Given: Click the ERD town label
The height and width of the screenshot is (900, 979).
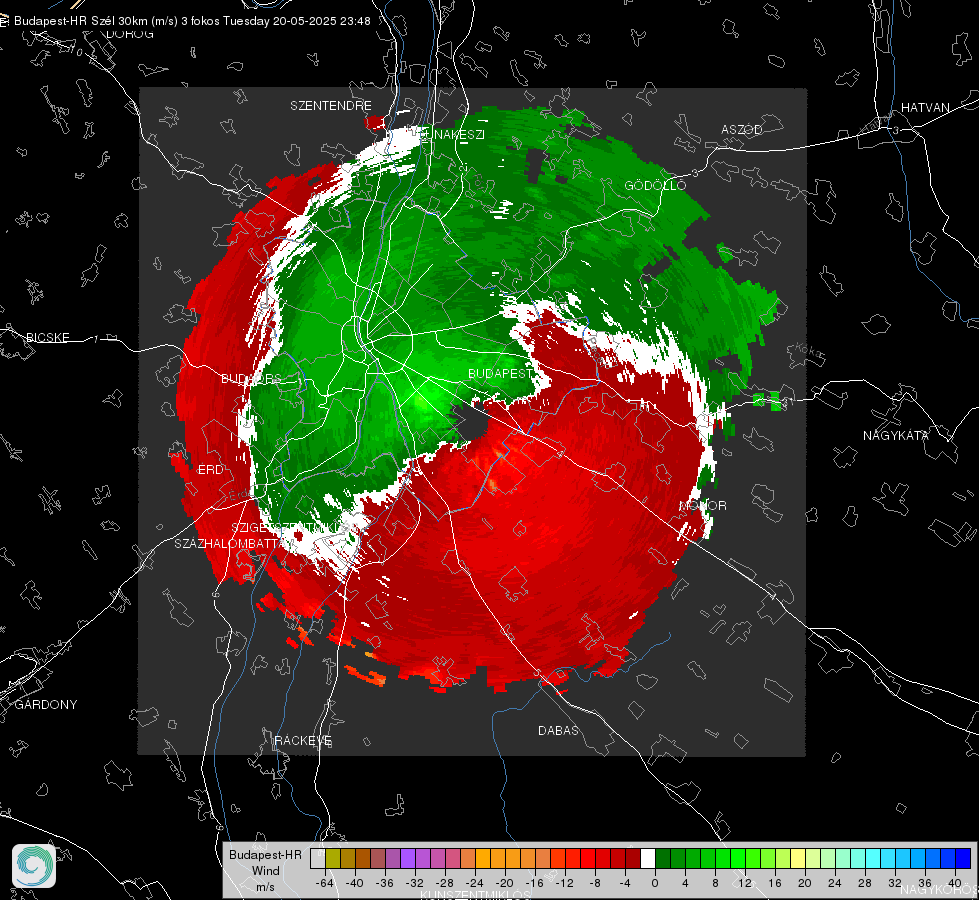Looking at the screenshot, I should tap(210, 470).
